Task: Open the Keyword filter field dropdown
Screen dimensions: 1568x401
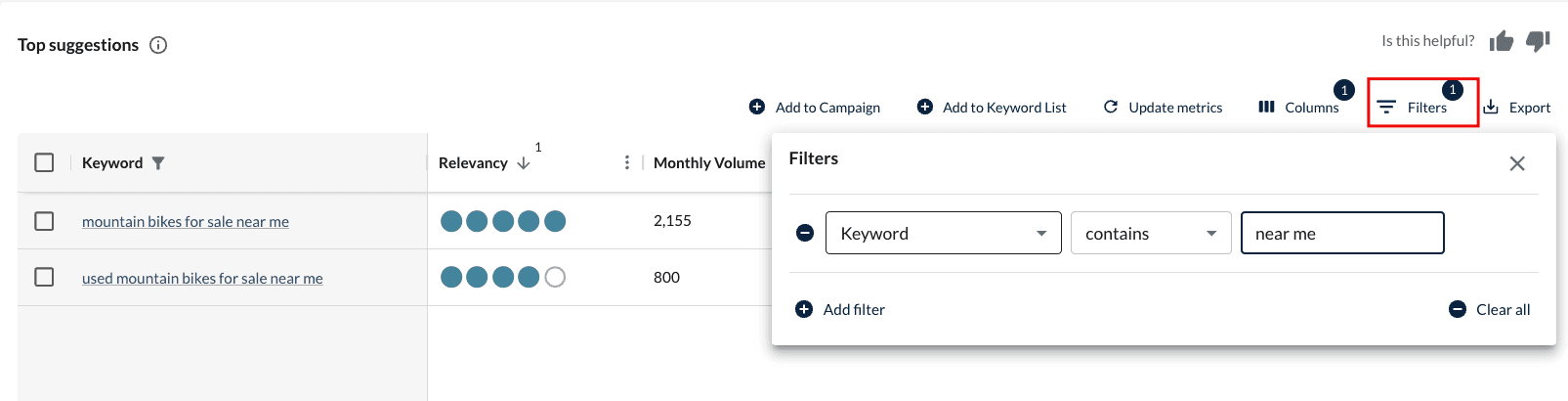Action: click(x=943, y=233)
